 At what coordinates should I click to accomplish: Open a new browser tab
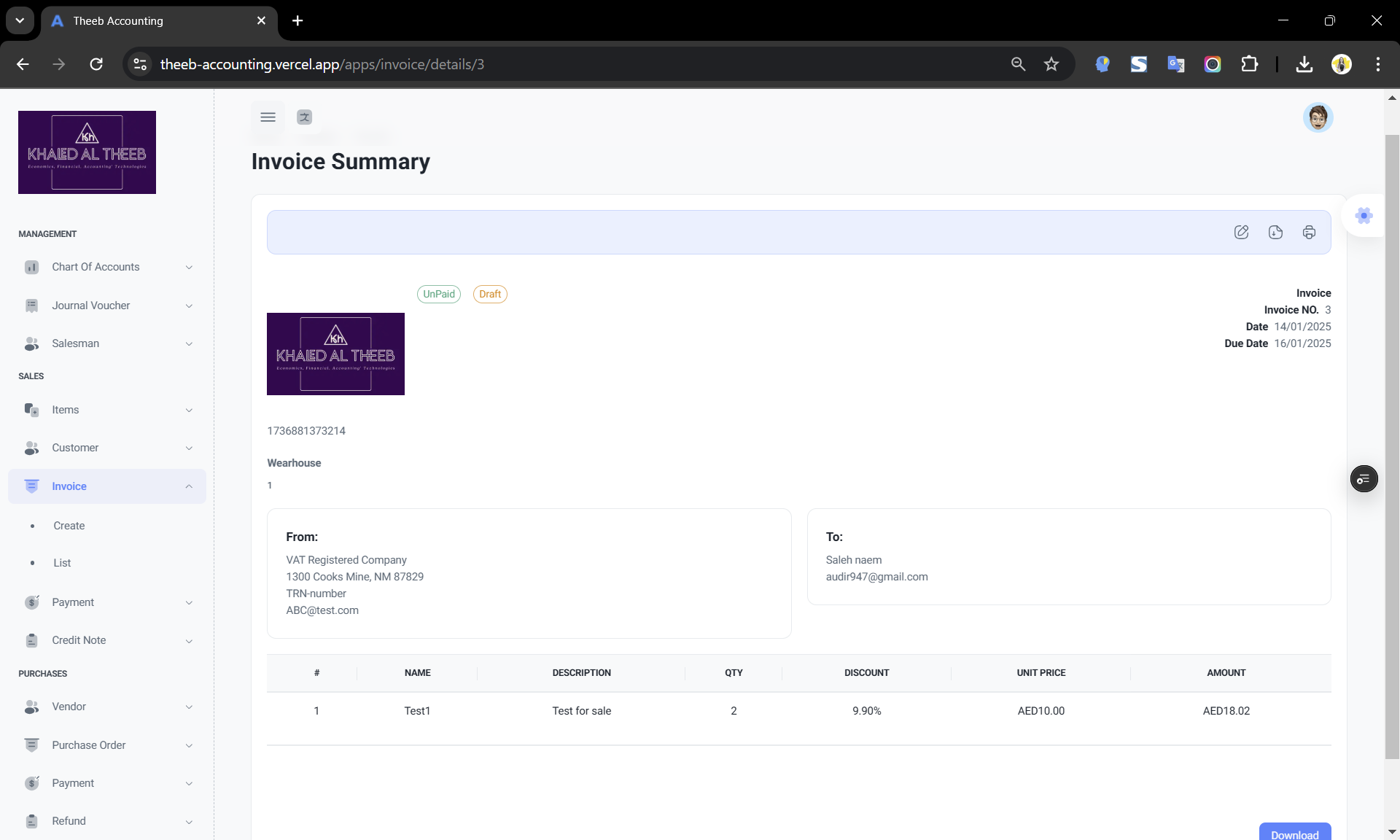297,20
